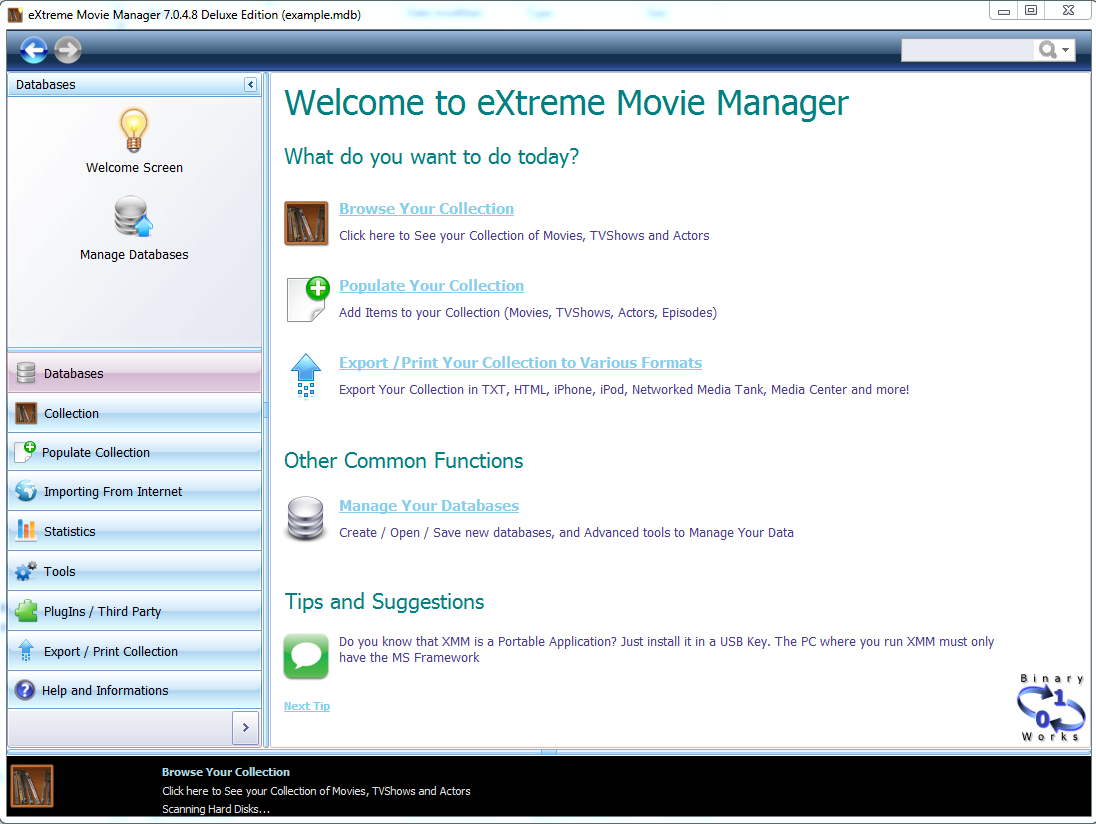Click the app icon in the title bar
The height and width of the screenshot is (824, 1096).
[15, 15]
